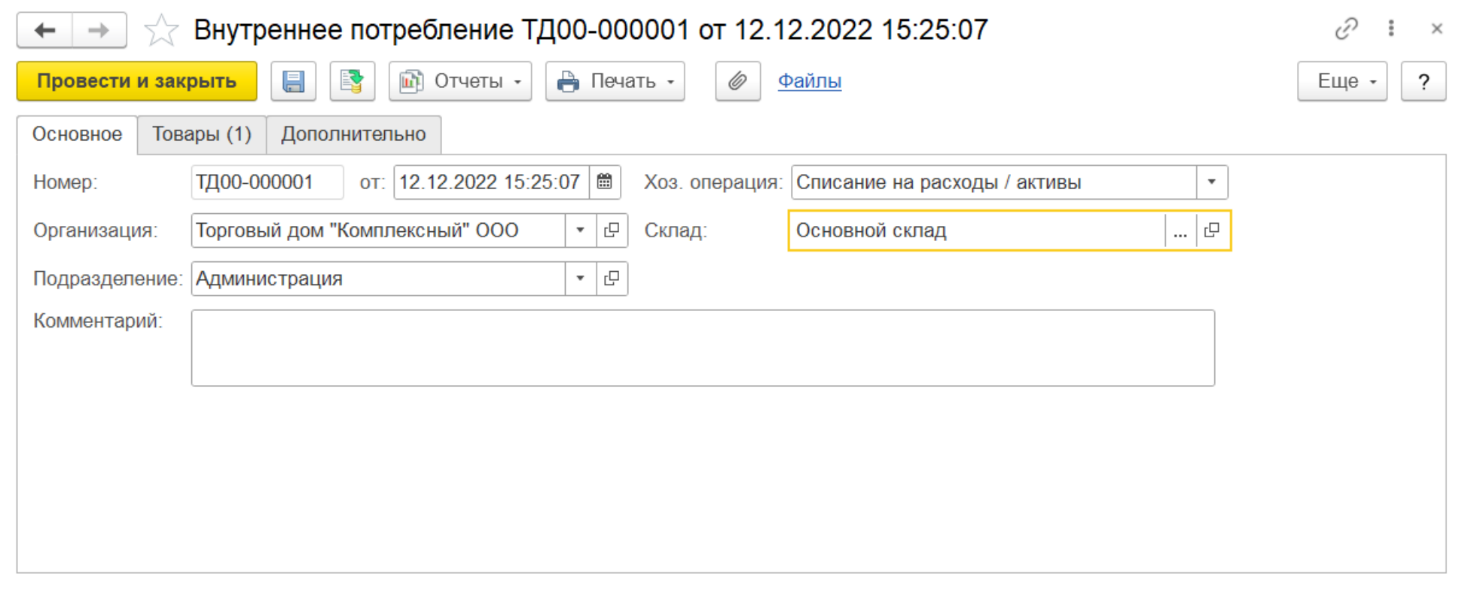Viewport: 1471px width, 589px height.
Task: Expand the Подразделение dropdown list
Action: (580, 279)
